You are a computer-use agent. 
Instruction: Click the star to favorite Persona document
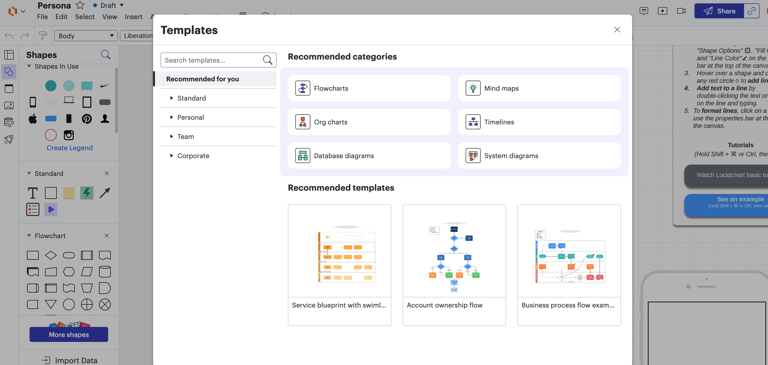click(80, 5)
